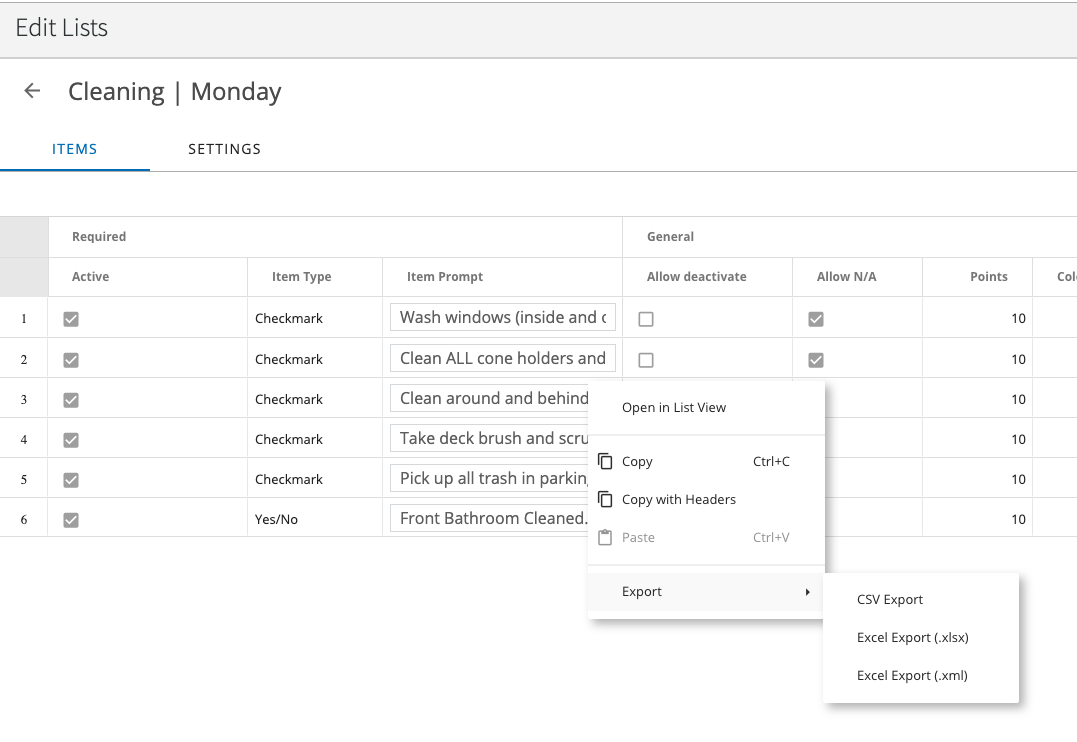The width and height of the screenshot is (1077, 742).
Task: Pick Excel Export (.xml) option
Action: coord(912,676)
